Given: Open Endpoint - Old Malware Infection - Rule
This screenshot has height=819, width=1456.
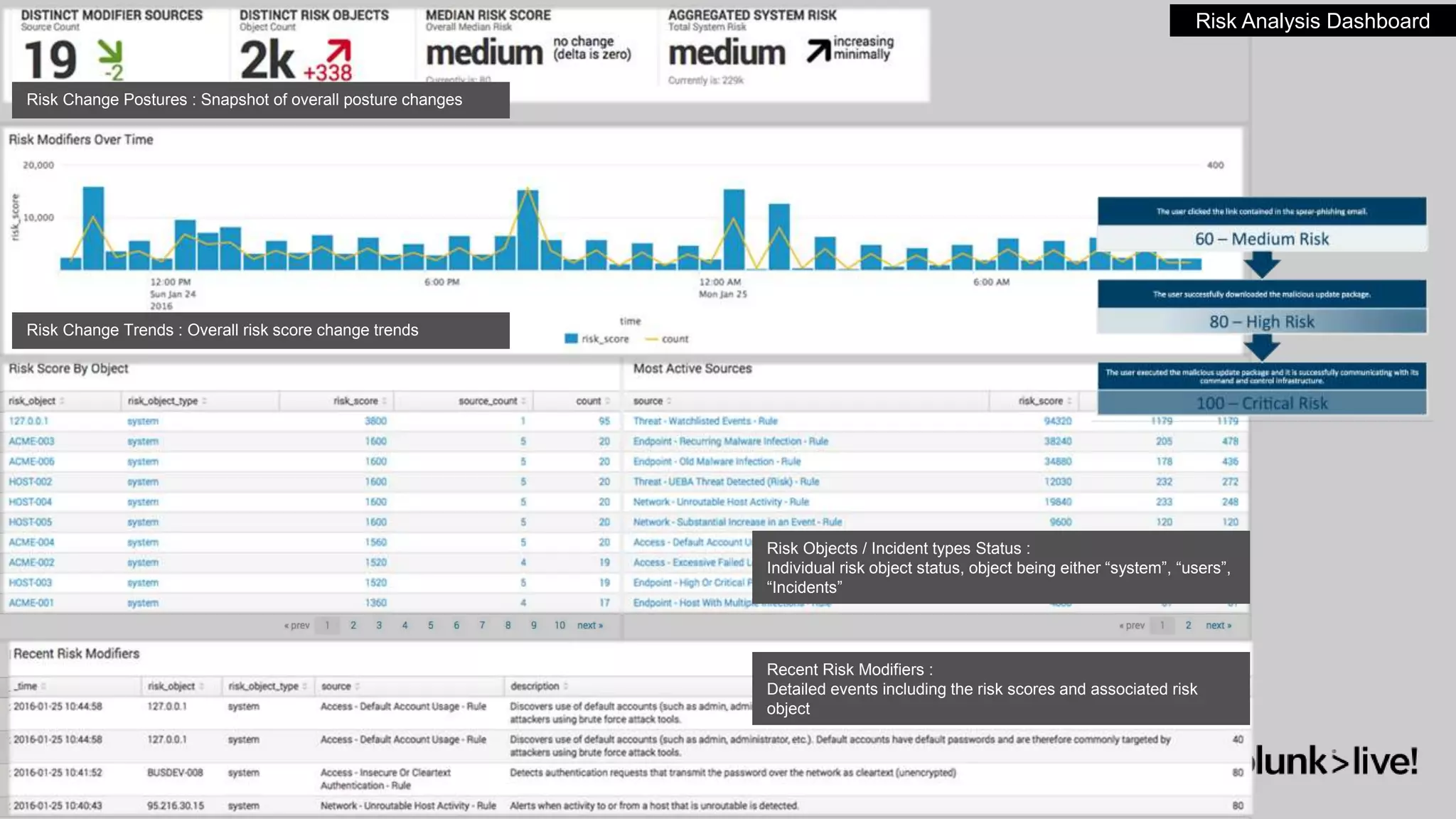Looking at the screenshot, I should coord(717,461).
